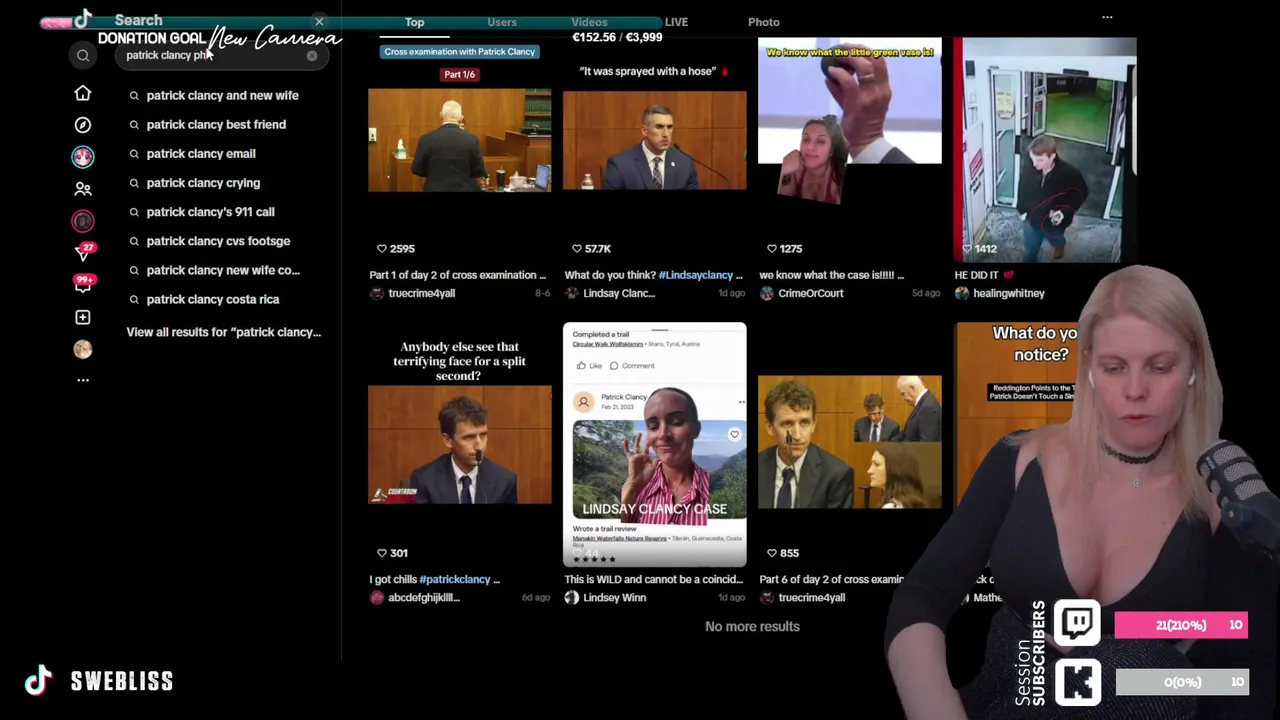
Task: Open the Lindsey Winn username link
Action: [x=614, y=597]
